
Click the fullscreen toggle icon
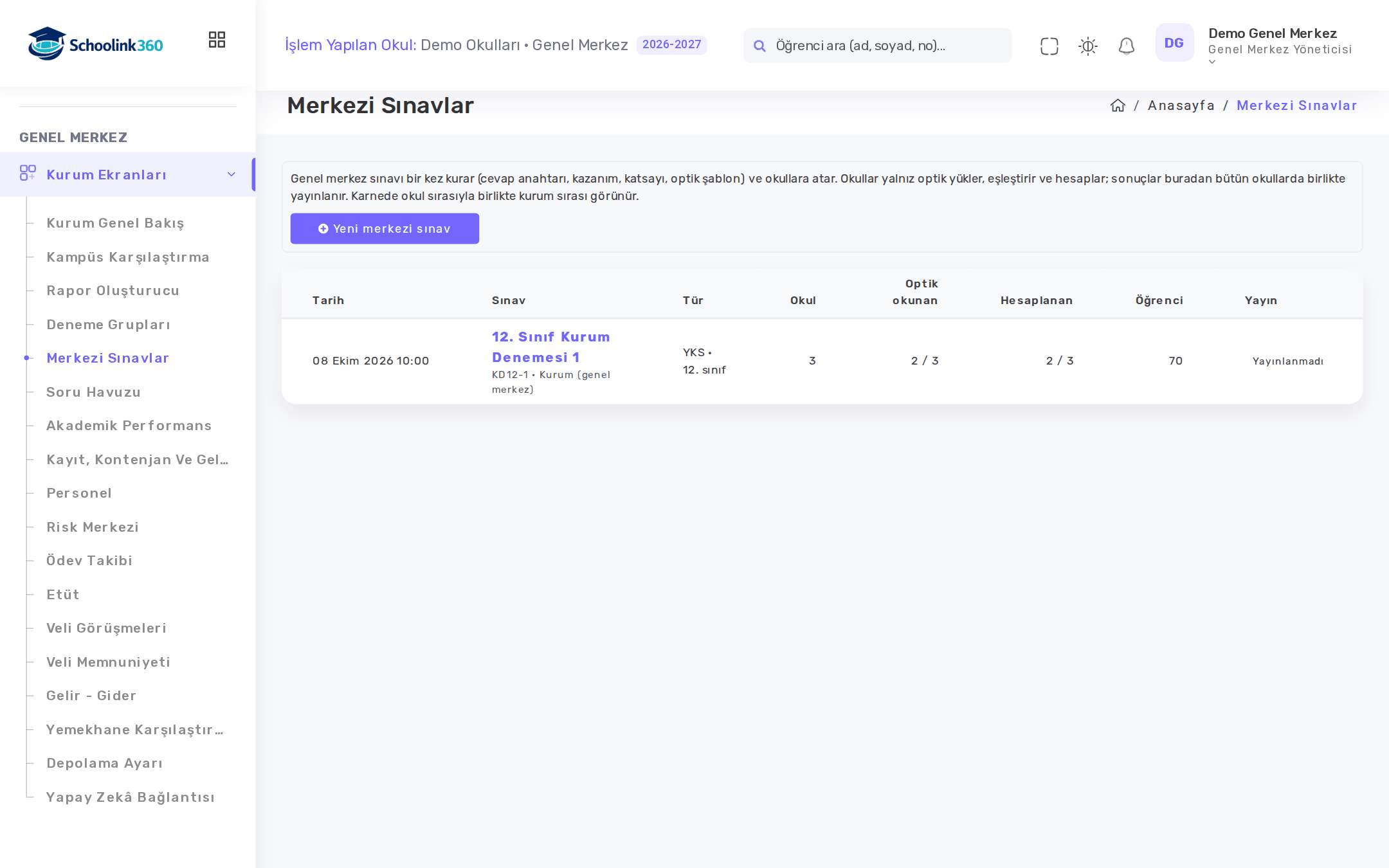1049,46
